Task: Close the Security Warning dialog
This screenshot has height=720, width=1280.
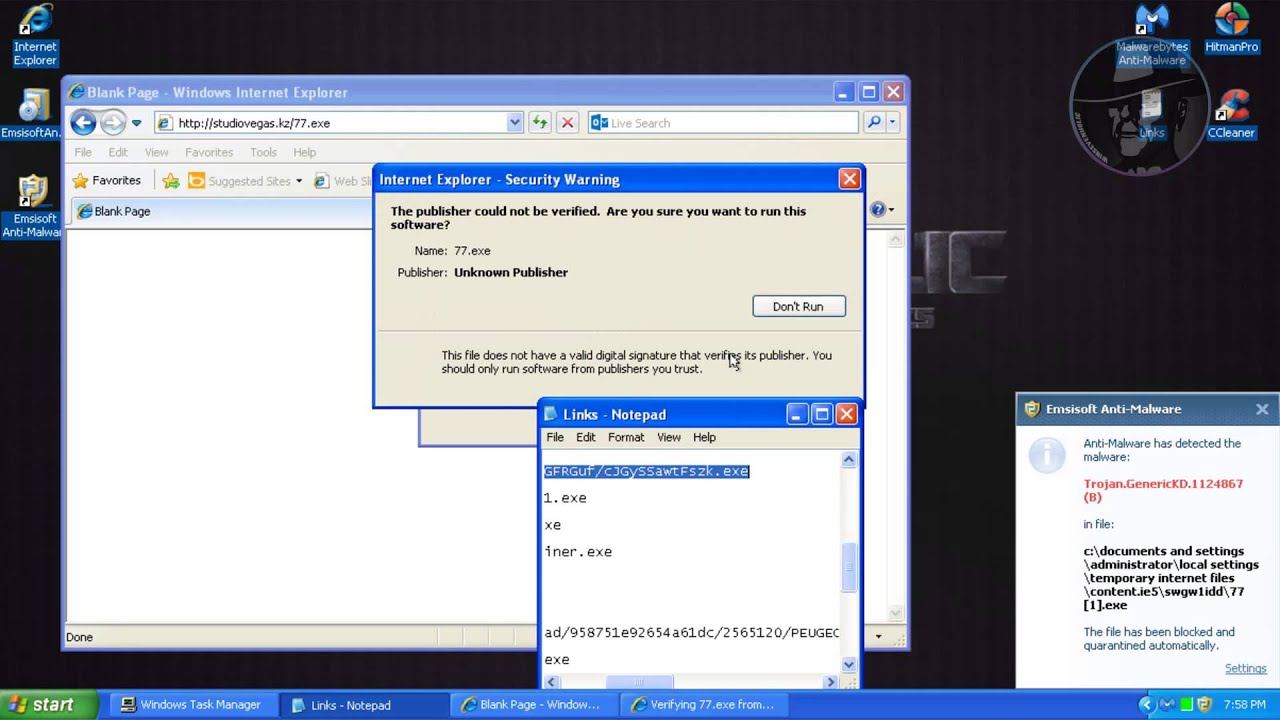Action: point(849,179)
